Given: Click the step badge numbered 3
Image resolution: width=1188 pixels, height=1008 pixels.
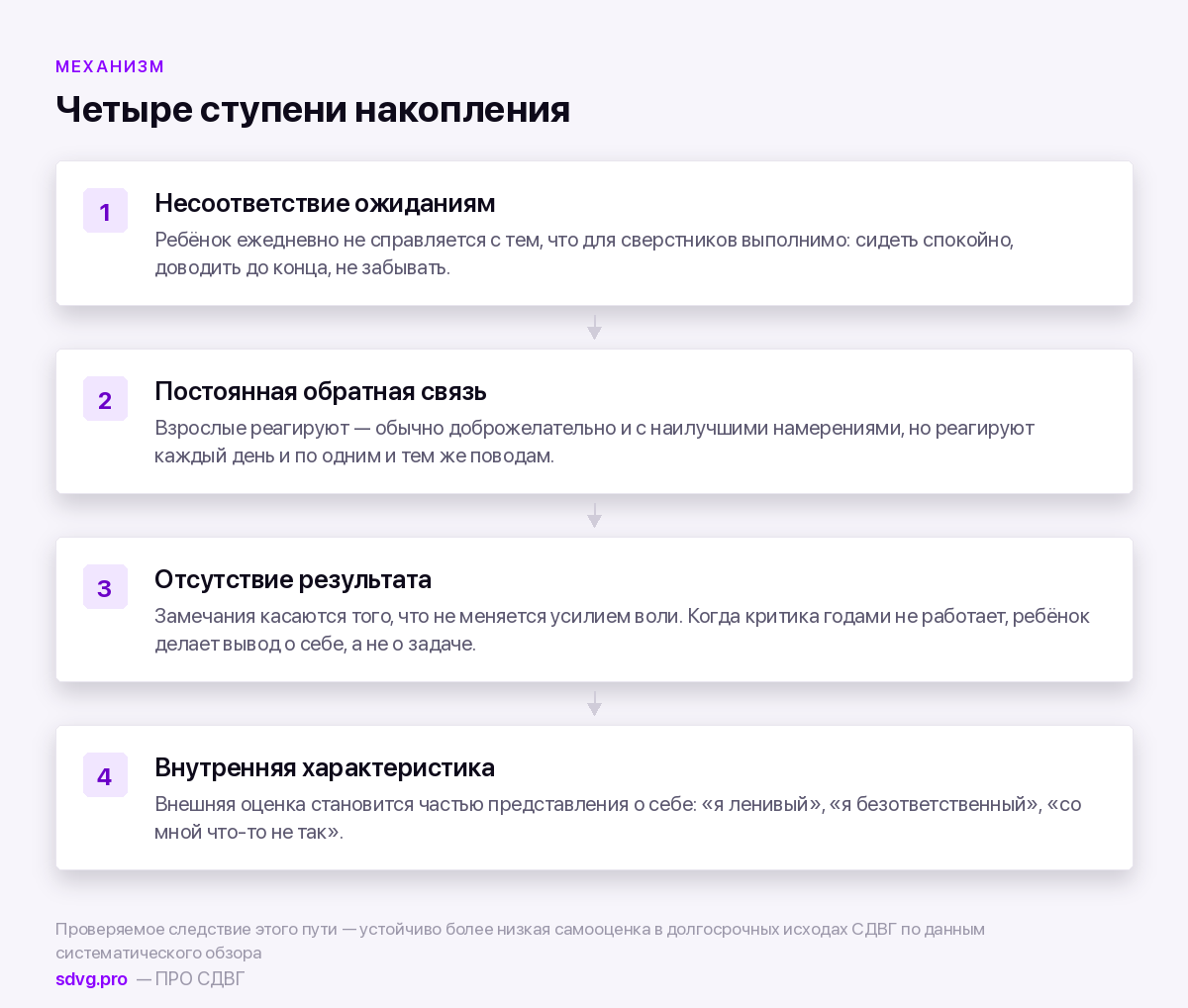Looking at the screenshot, I should click(x=105, y=587).
